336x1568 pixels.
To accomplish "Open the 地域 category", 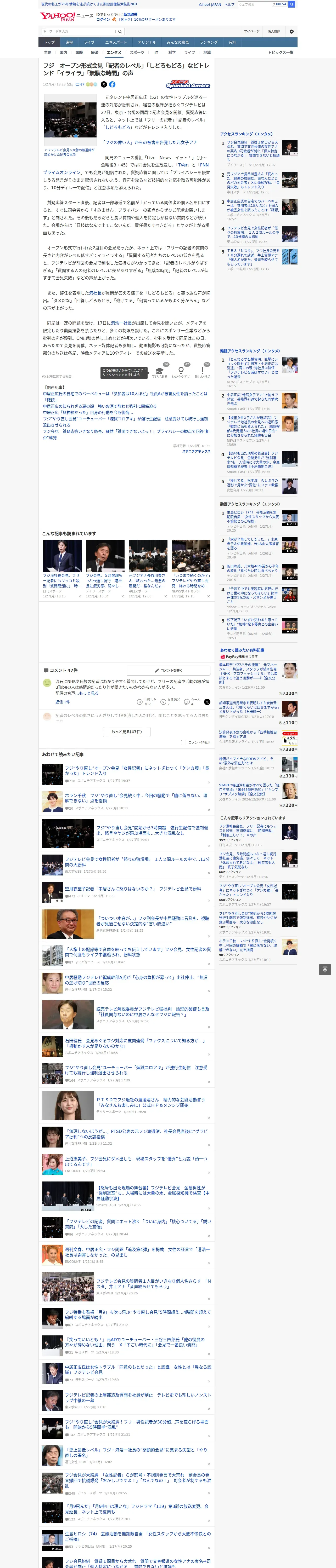I will [207, 52].
